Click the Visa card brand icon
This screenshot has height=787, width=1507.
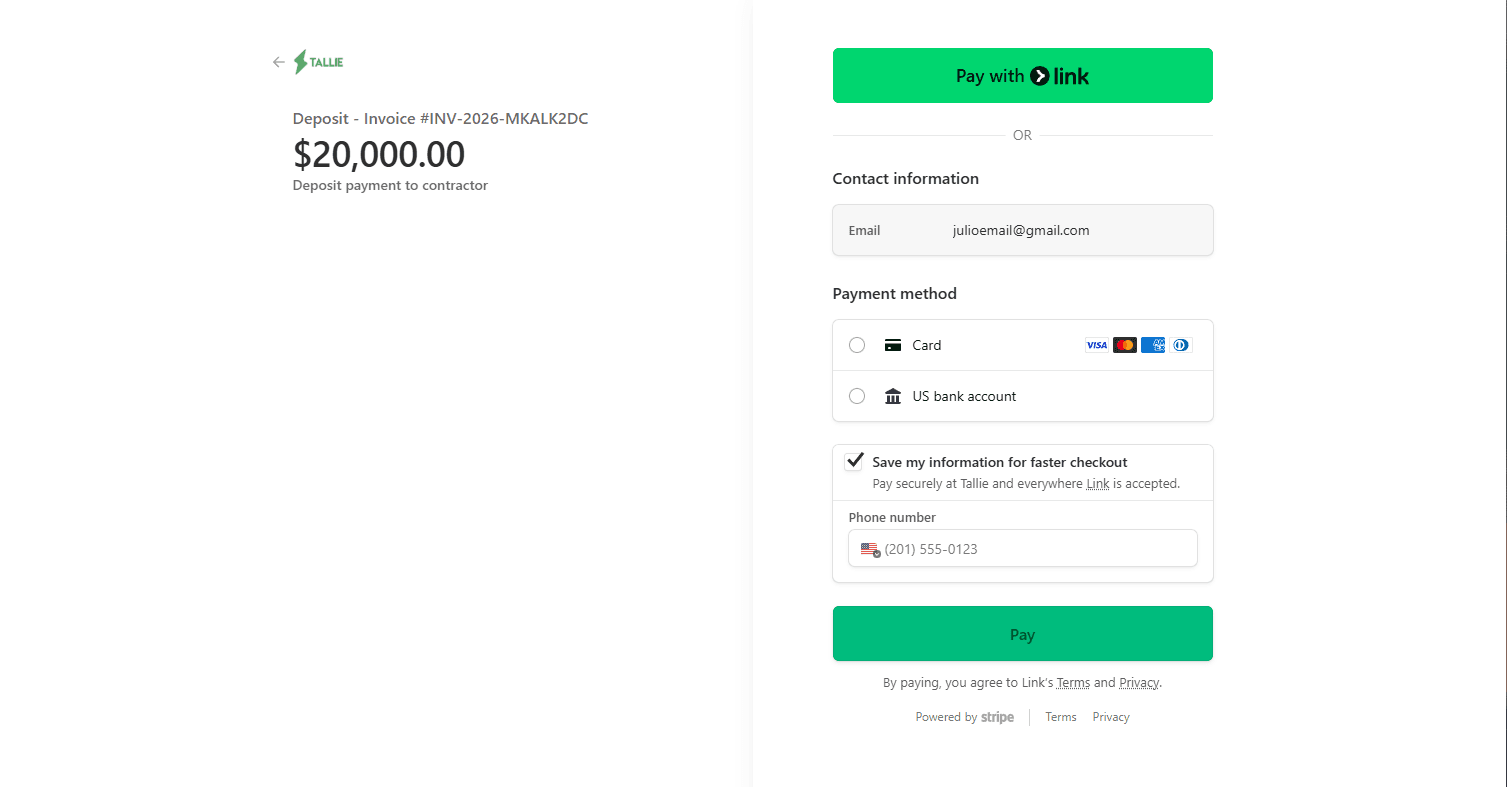click(1096, 344)
